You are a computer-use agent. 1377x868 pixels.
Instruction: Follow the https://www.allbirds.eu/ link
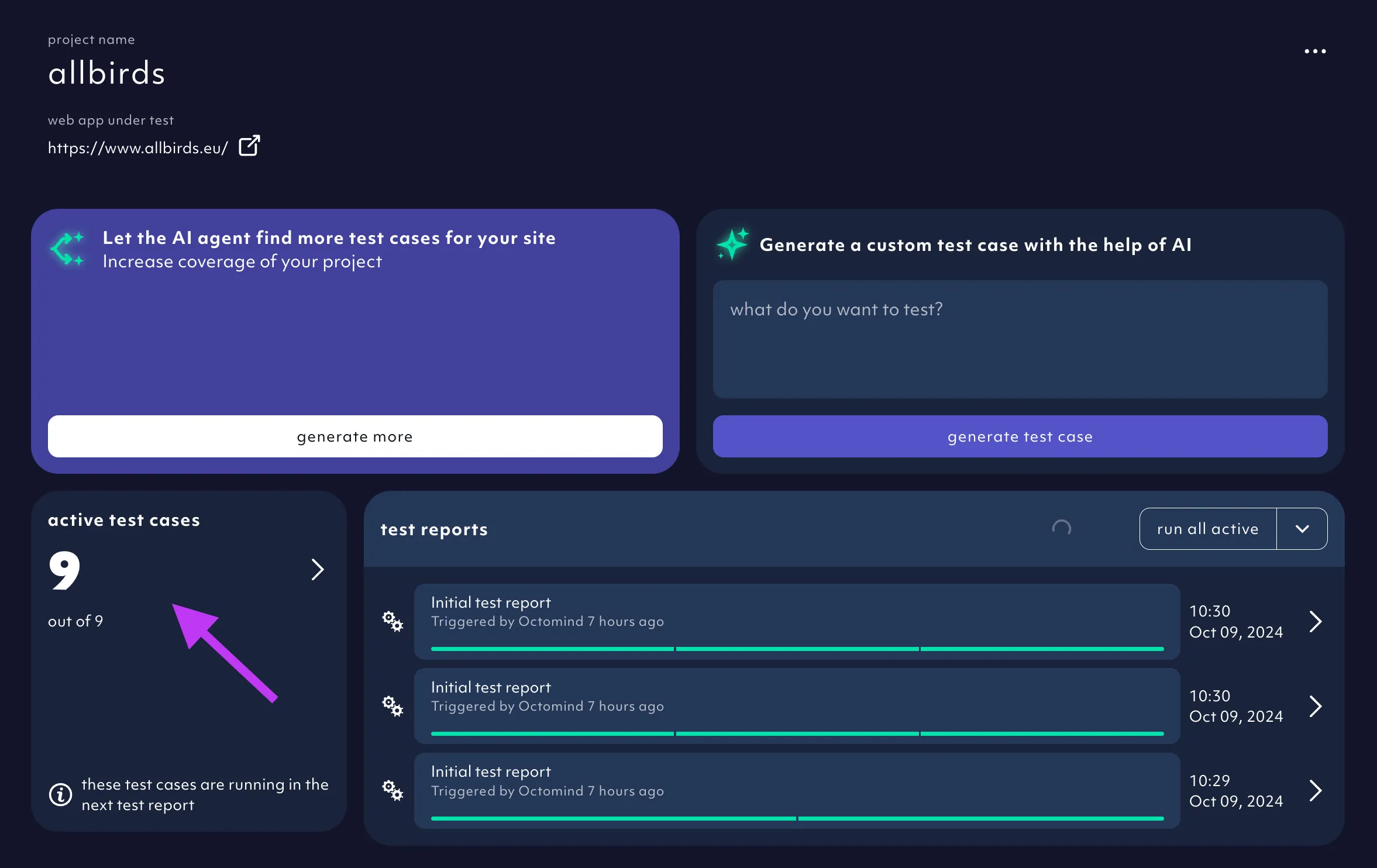pyautogui.click(x=138, y=147)
